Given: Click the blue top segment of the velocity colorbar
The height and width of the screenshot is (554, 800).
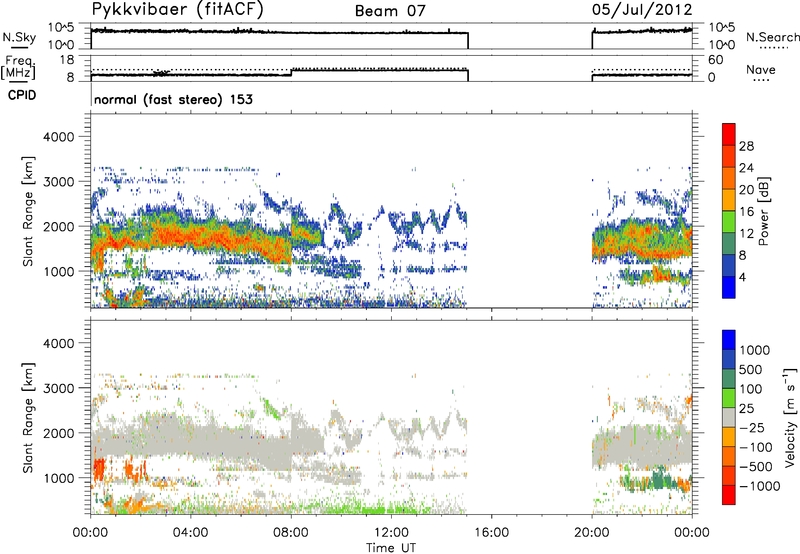Looking at the screenshot, I should click(729, 340).
